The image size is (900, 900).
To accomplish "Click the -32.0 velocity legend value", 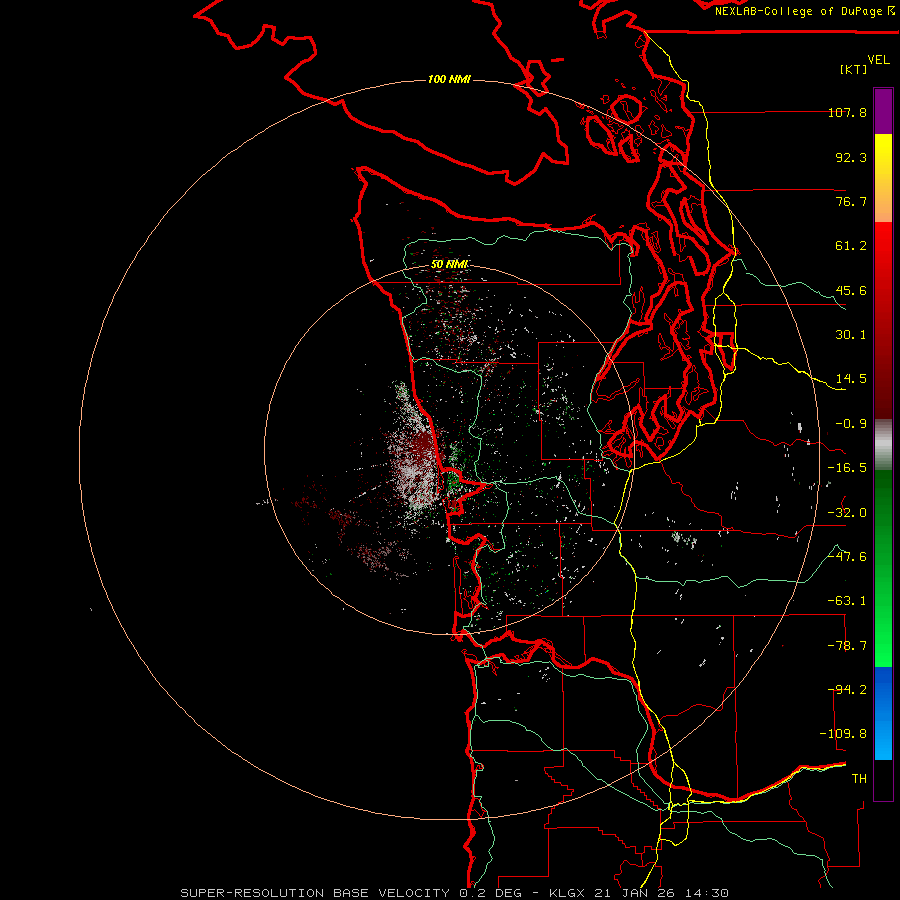I will [847, 513].
